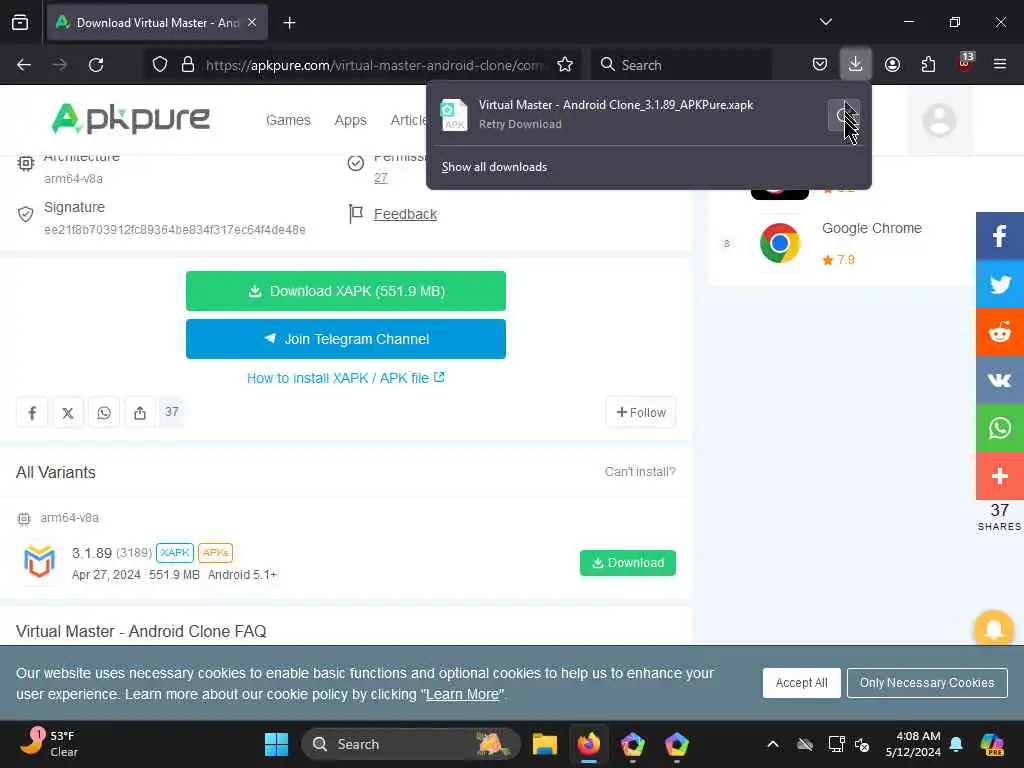Image resolution: width=1024 pixels, height=768 pixels.
Task: Open the tracking protection shield icon
Action: [160, 65]
